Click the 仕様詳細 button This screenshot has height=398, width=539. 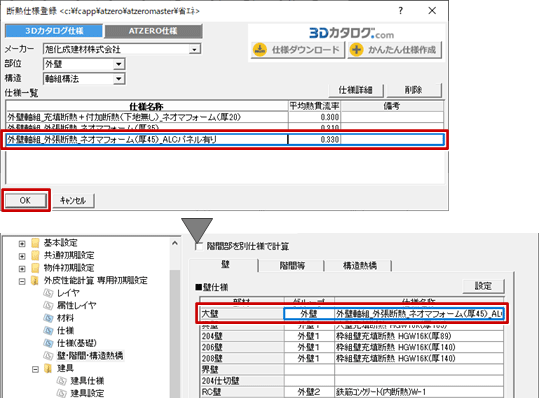pos(356,90)
